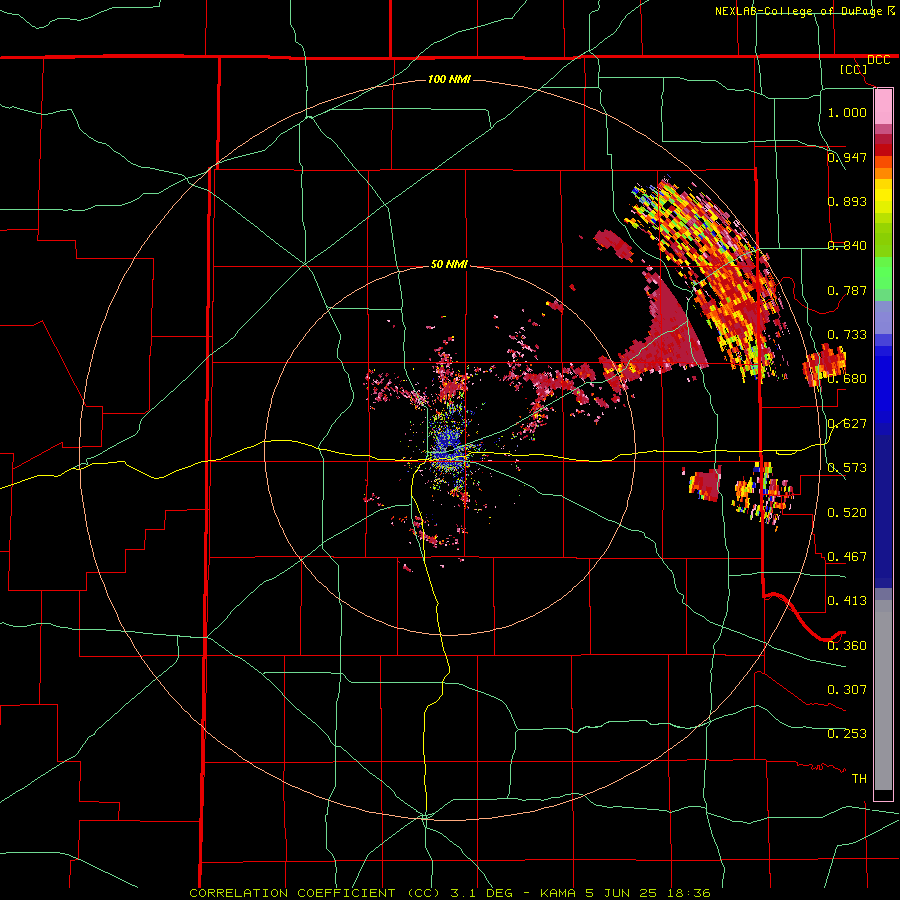Click the 0.573 legend value
This screenshot has height=900, width=900.
click(847, 468)
